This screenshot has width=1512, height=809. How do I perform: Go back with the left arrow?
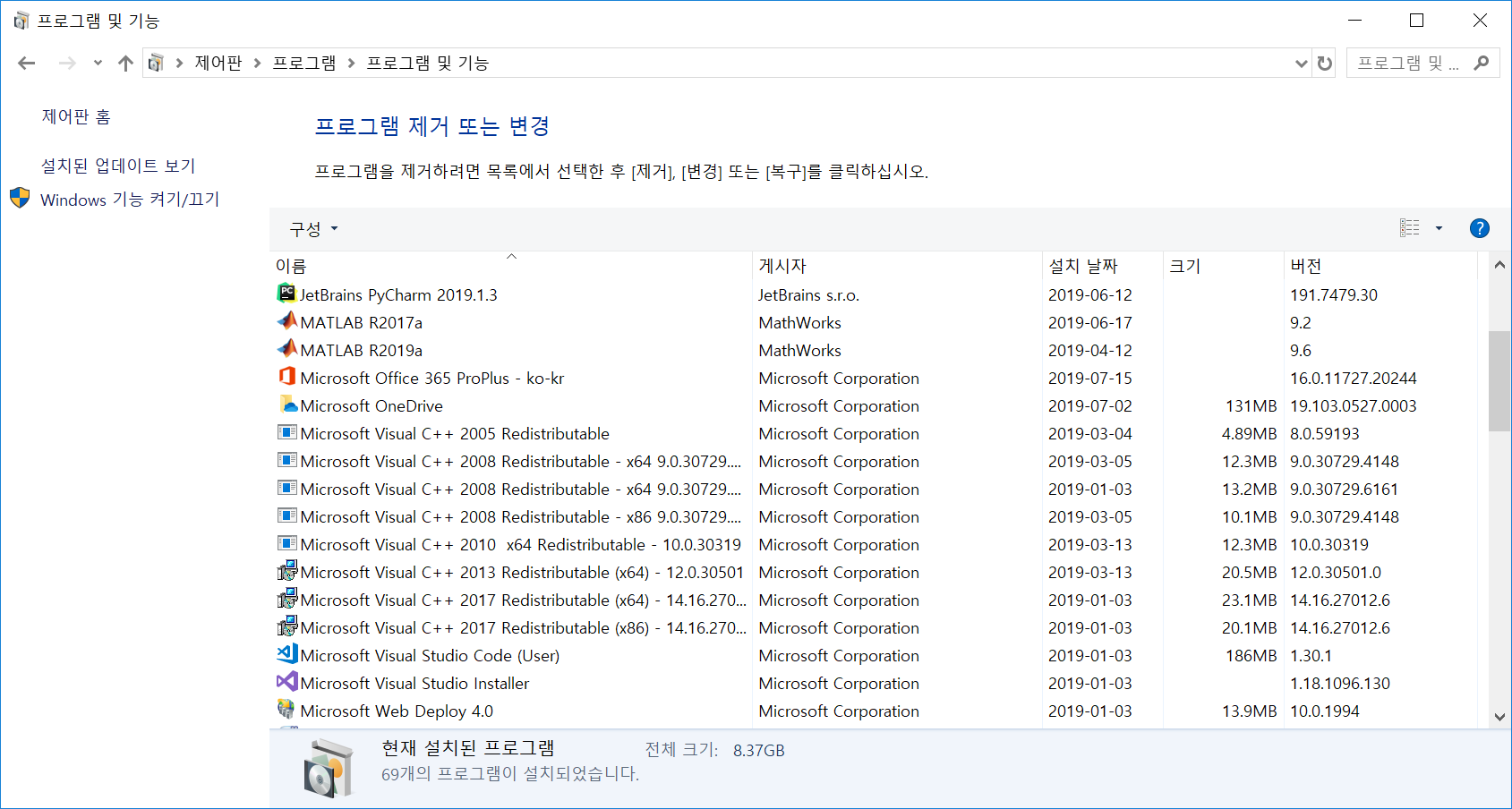[x=27, y=63]
